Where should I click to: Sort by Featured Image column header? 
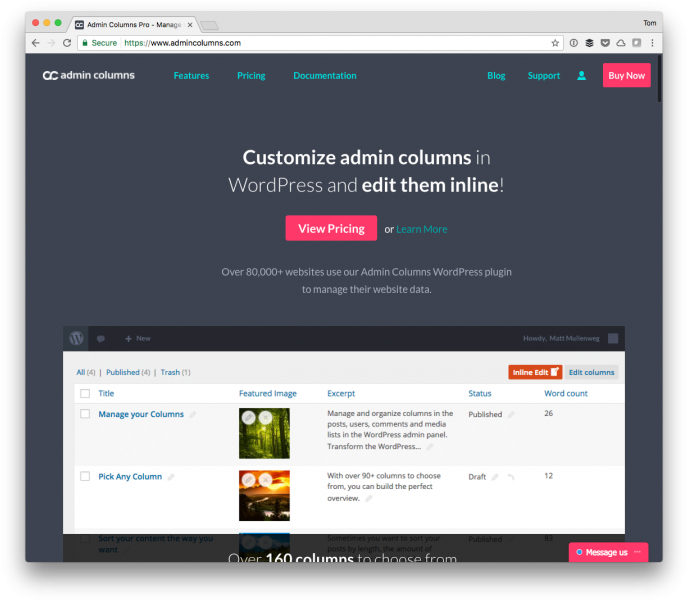pos(268,393)
